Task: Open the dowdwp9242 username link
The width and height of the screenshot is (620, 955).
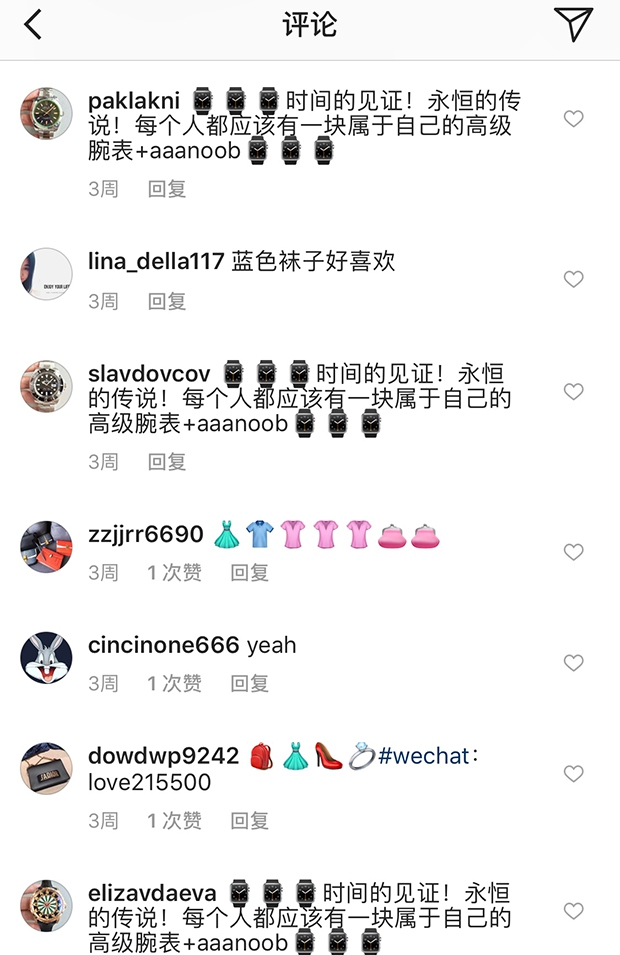Action: (163, 756)
